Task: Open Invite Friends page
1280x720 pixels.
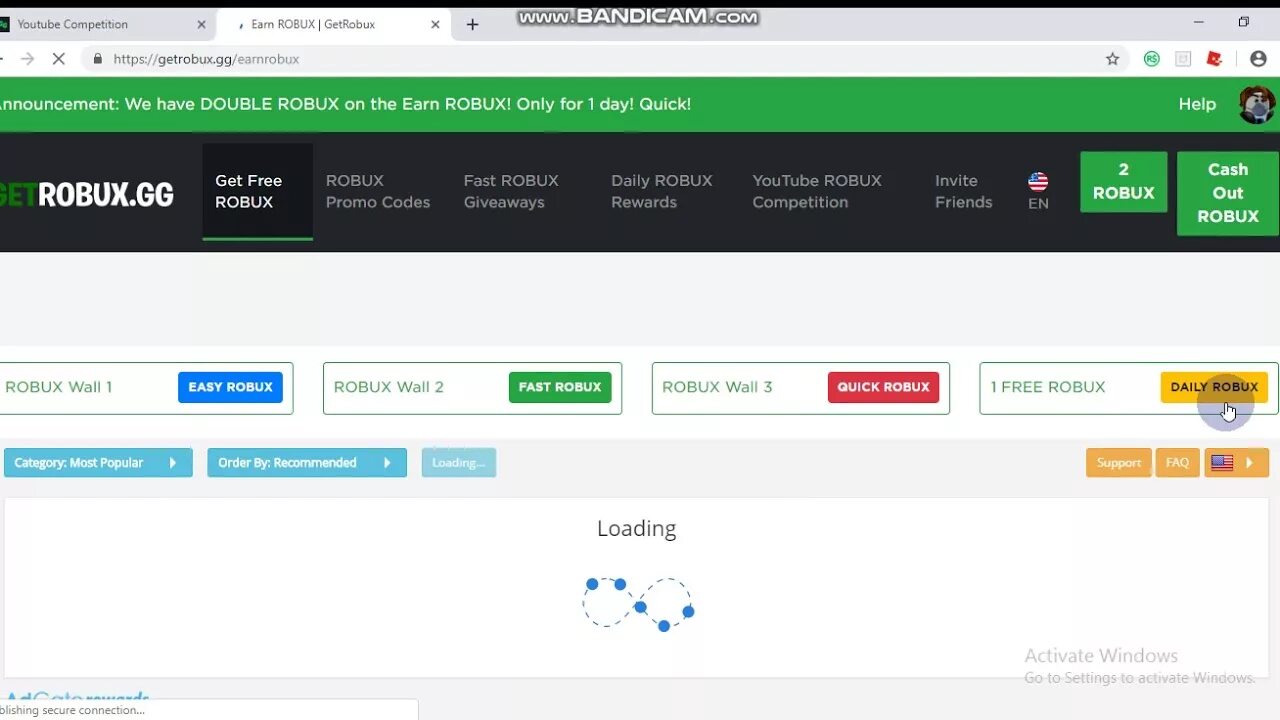Action: point(963,191)
